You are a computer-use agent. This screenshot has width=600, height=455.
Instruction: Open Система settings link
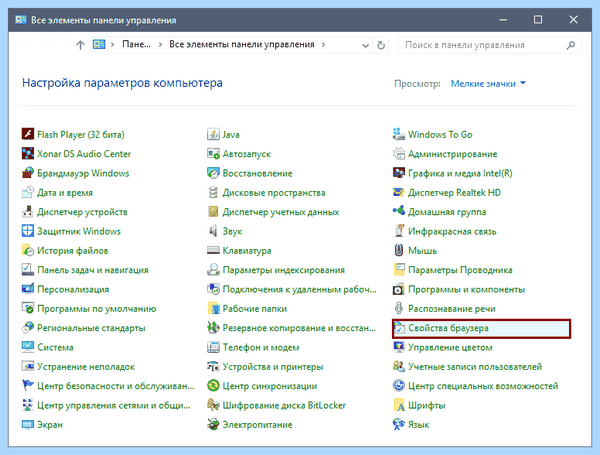point(55,347)
